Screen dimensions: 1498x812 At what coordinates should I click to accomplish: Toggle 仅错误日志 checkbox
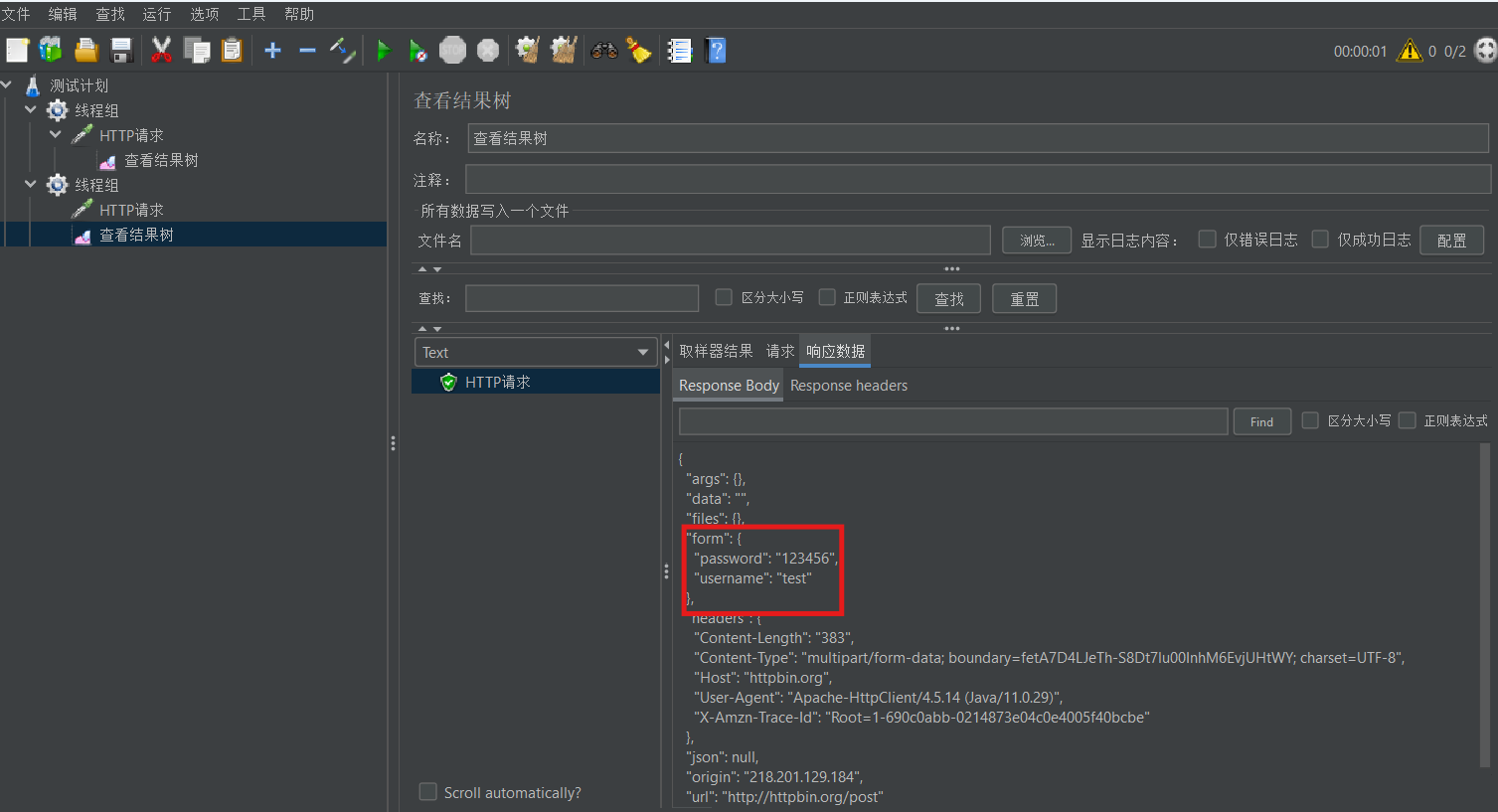(x=1207, y=239)
